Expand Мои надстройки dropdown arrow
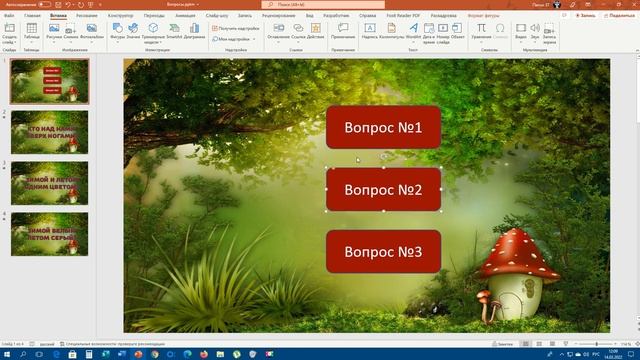Screen dimensions: 640x360 pos(254,39)
